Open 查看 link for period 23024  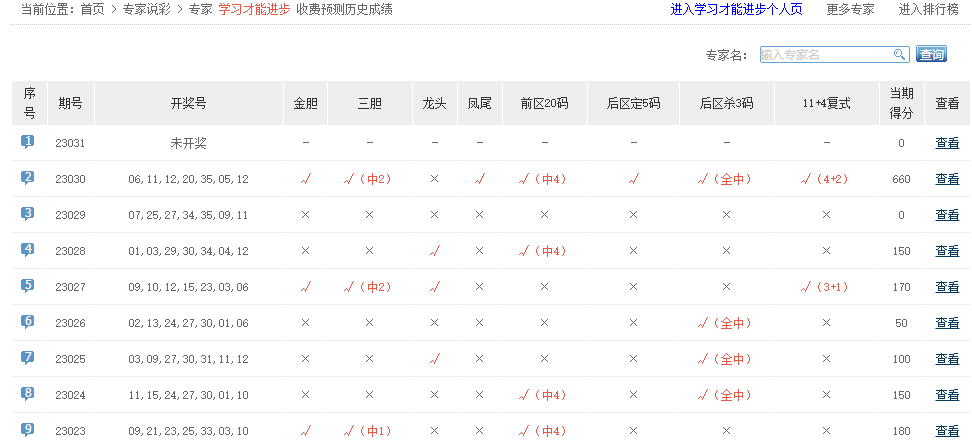click(x=946, y=395)
